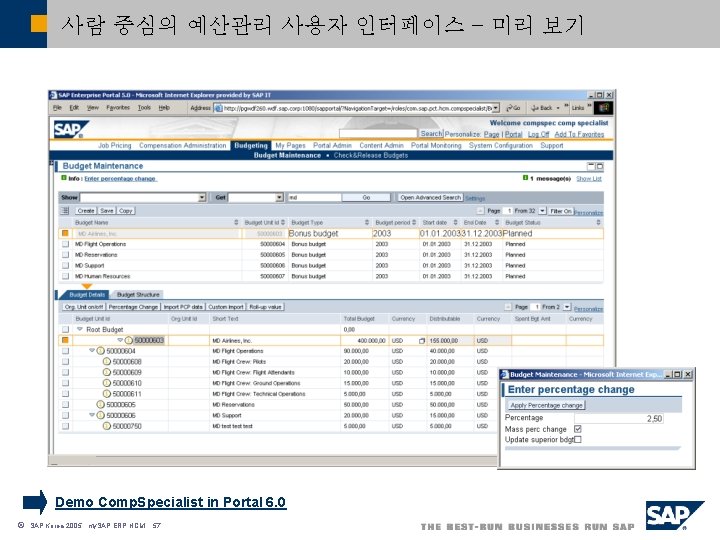Image resolution: width=720 pixels, height=540 pixels.
Task: Open the Job Pricing navigation tab
Action: click(x=114, y=146)
